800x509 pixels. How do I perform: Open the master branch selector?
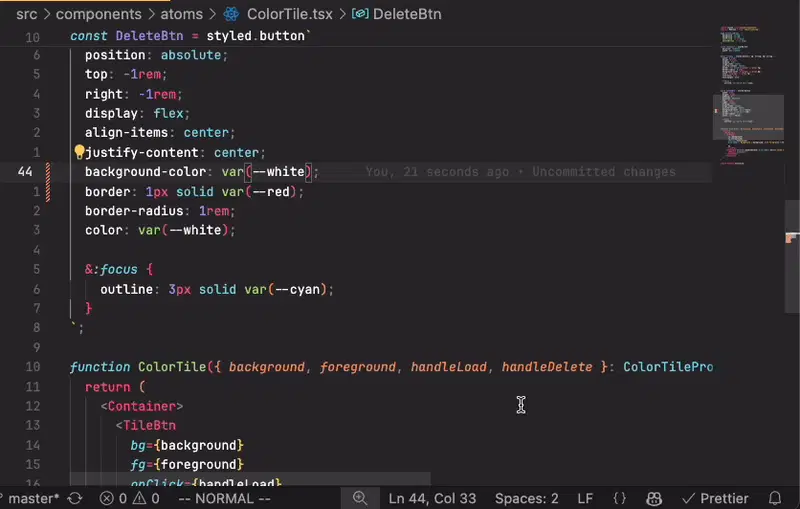32,498
